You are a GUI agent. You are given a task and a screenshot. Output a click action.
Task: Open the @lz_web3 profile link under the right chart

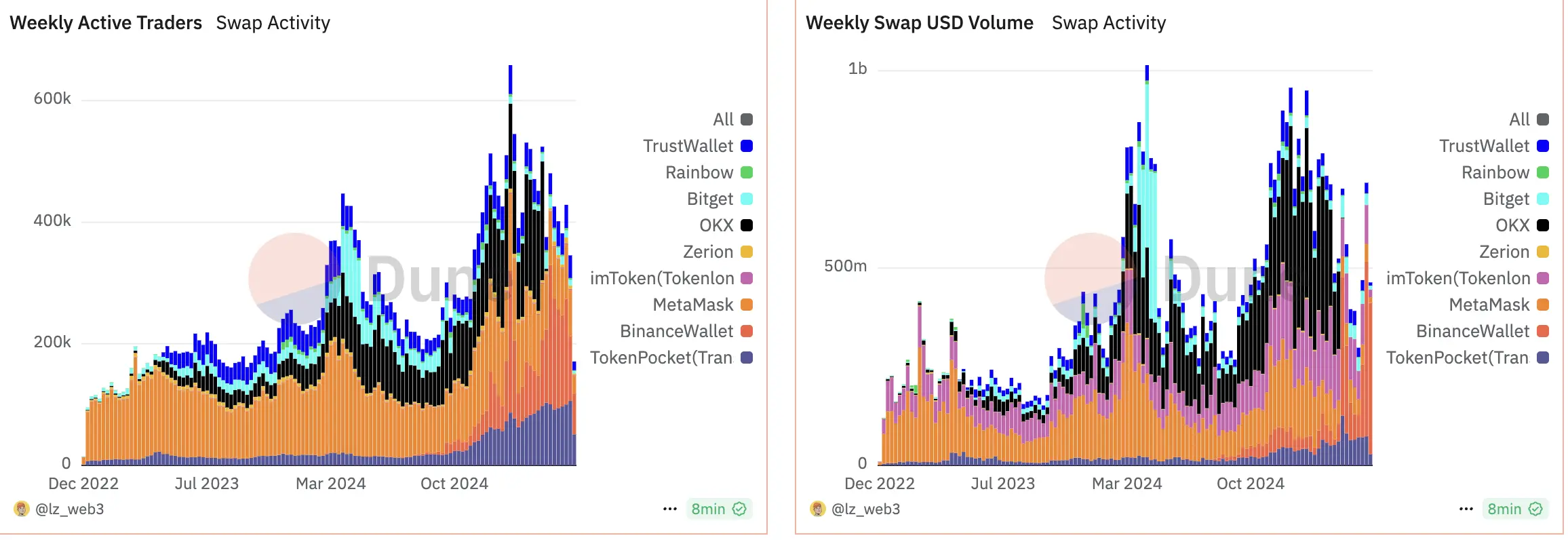pyautogui.click(x=865, y=509)
